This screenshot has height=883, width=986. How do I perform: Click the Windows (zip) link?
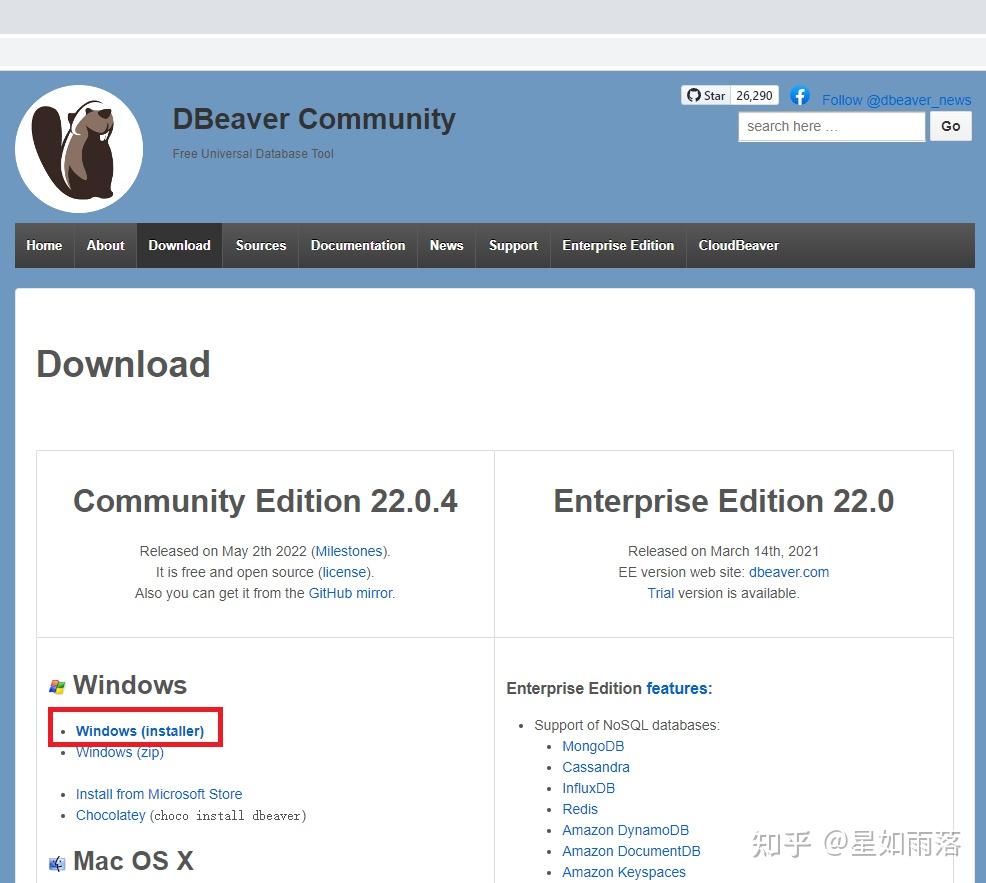(x=119, y=752)
